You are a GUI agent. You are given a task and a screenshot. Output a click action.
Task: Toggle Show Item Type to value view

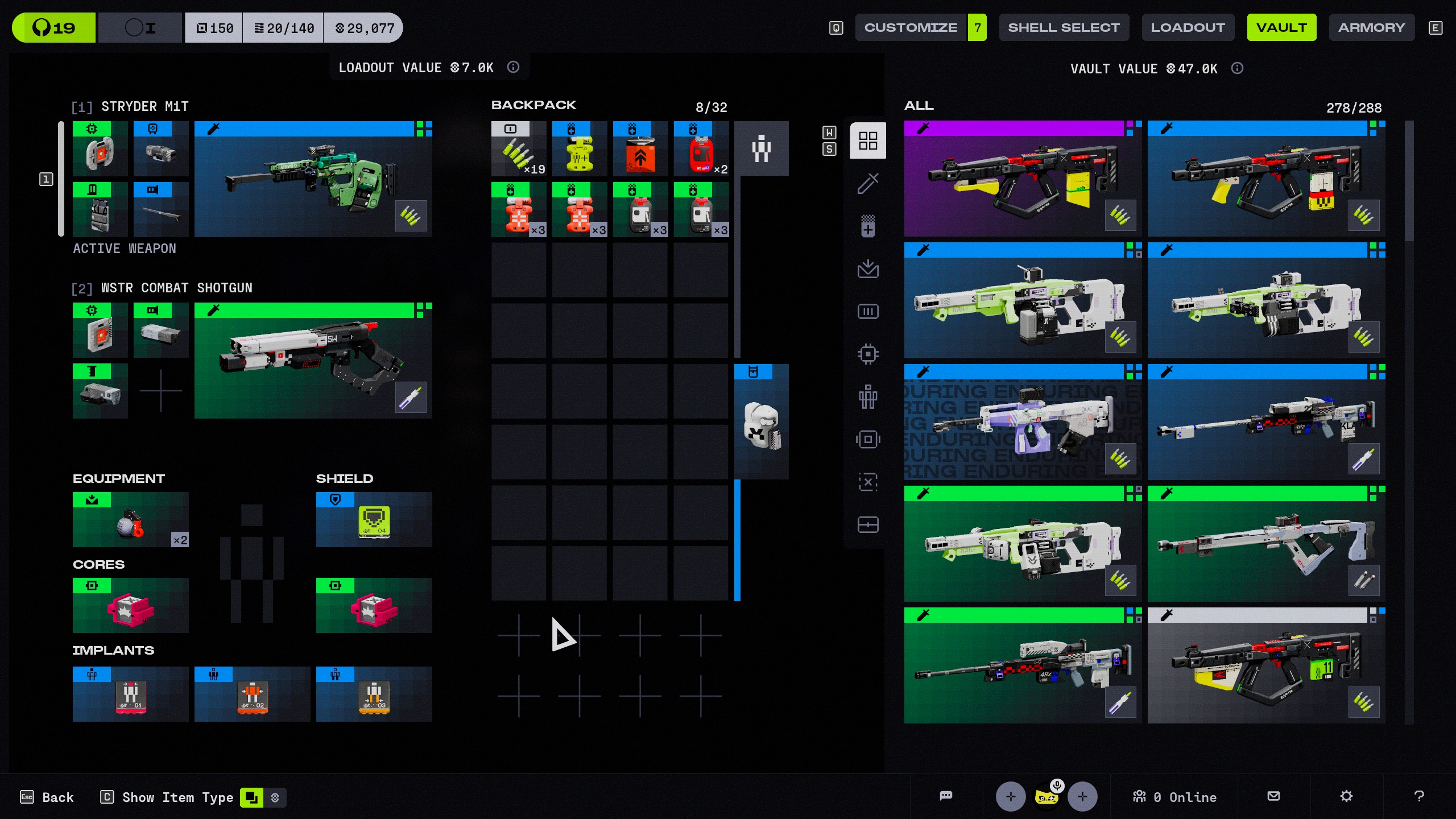point(275,797)
